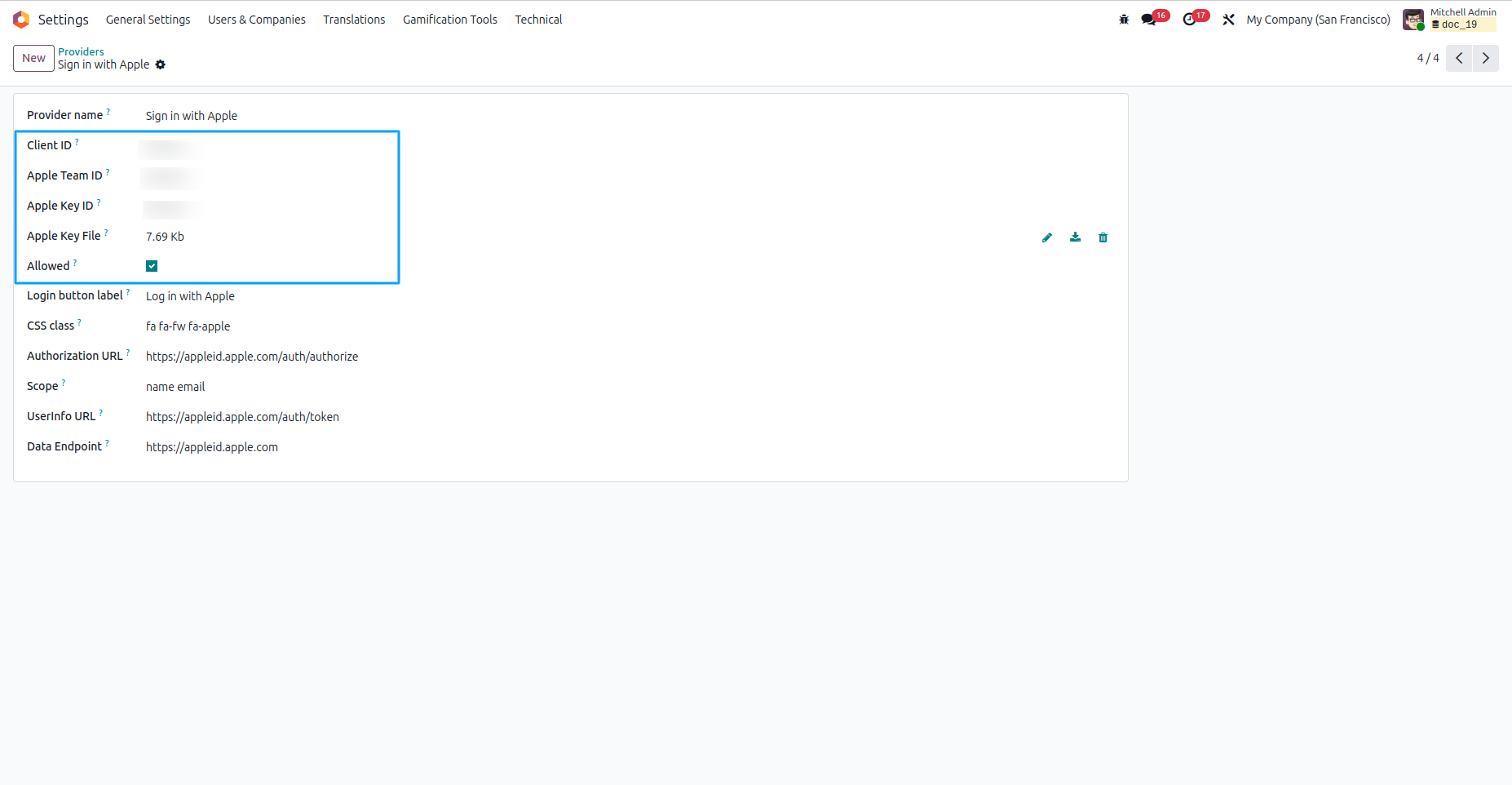
Task: Click the Data Endpoint field
Action: (x=212, y=447)
